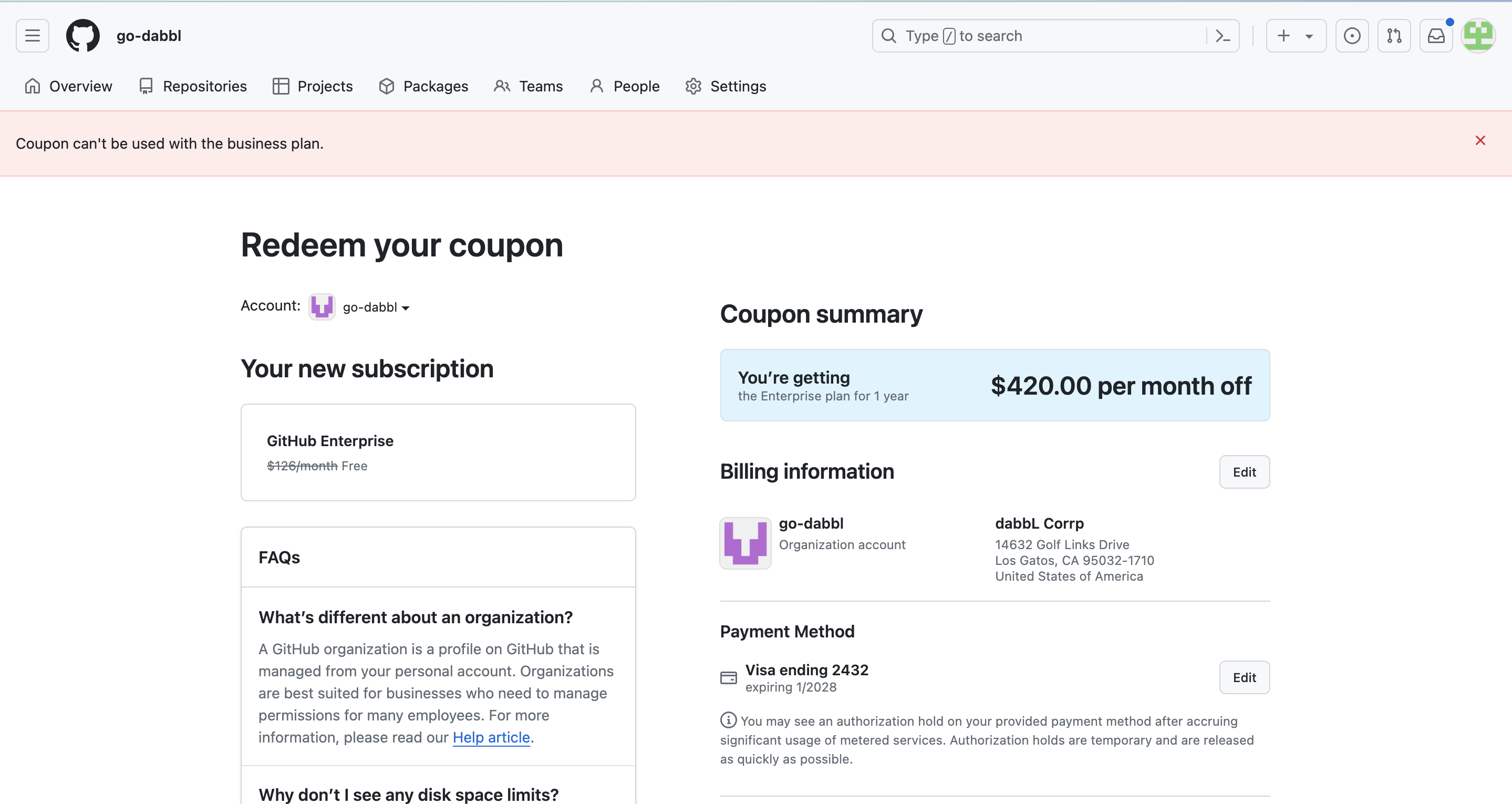Open the notifications inbox icon
The image size is (1512, 804).
[1436, 36]
